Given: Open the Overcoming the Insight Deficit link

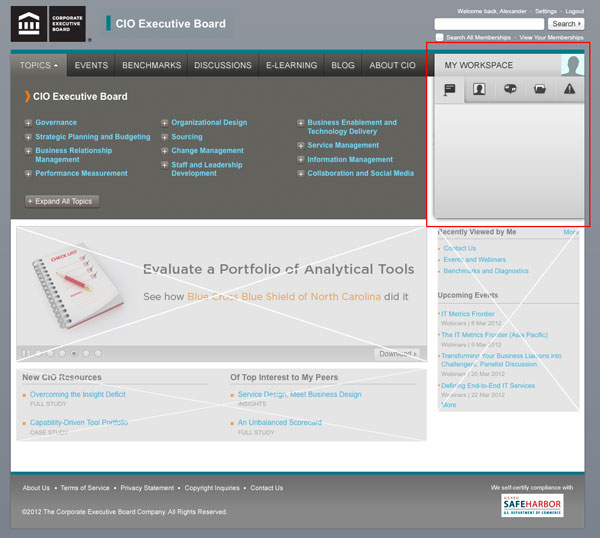Looking at the screenshot, I should (78, 395).
